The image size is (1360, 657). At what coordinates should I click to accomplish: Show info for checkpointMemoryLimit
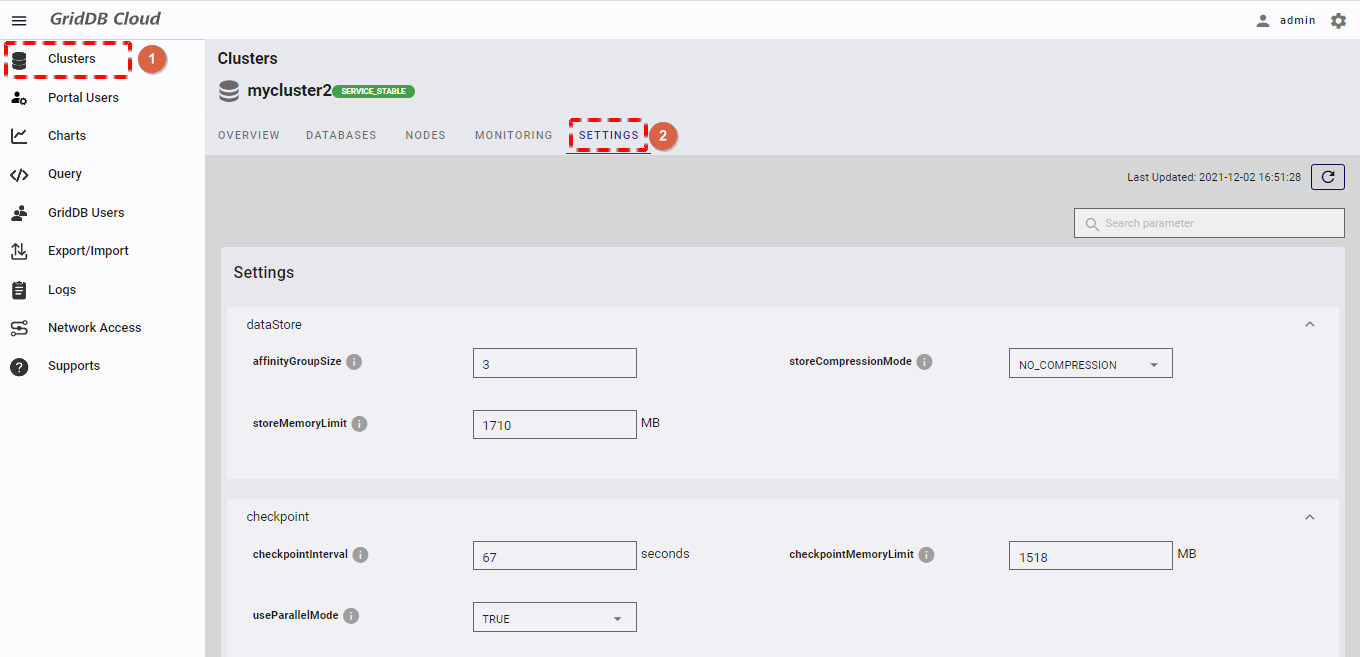coord(926,555)
